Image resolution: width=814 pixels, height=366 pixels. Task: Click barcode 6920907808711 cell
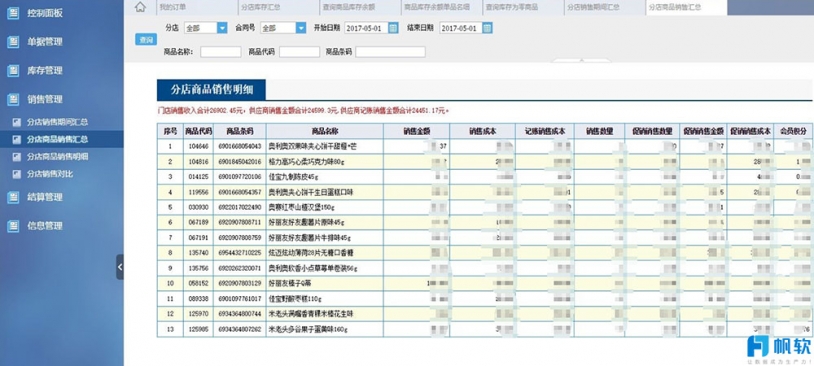pyautogui.click(x=240, y=223)
